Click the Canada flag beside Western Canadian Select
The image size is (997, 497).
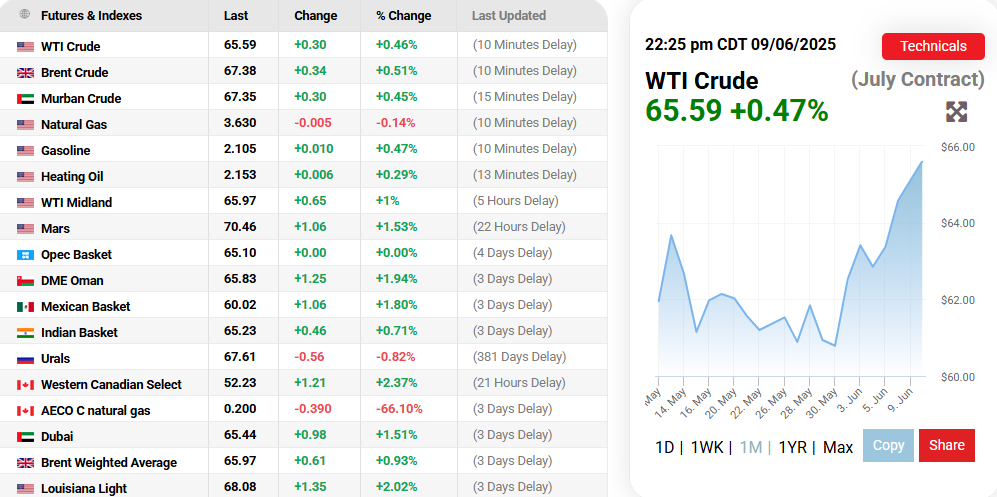click(25, 385)
